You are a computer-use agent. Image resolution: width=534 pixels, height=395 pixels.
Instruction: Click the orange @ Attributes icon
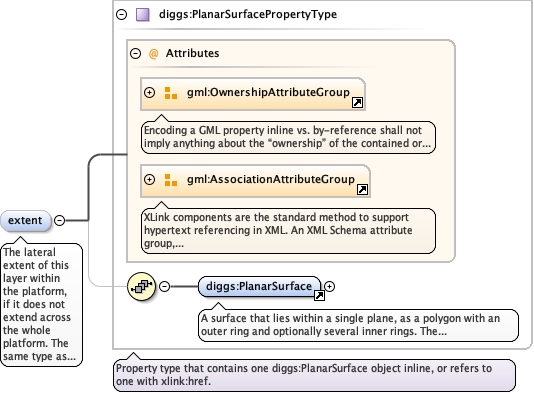[154, 53]
